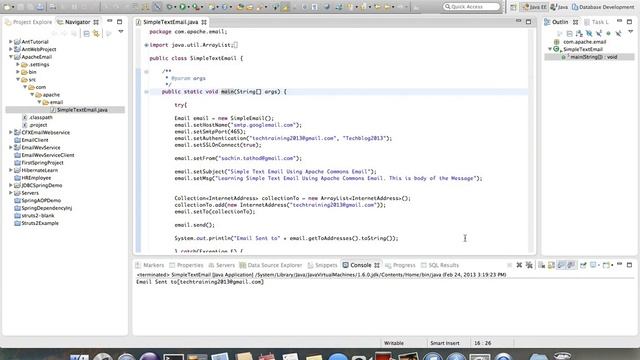Toggle Hide Fields in the Outline toolbar
The width and height of the screenshot is (640, 360).
589,33
